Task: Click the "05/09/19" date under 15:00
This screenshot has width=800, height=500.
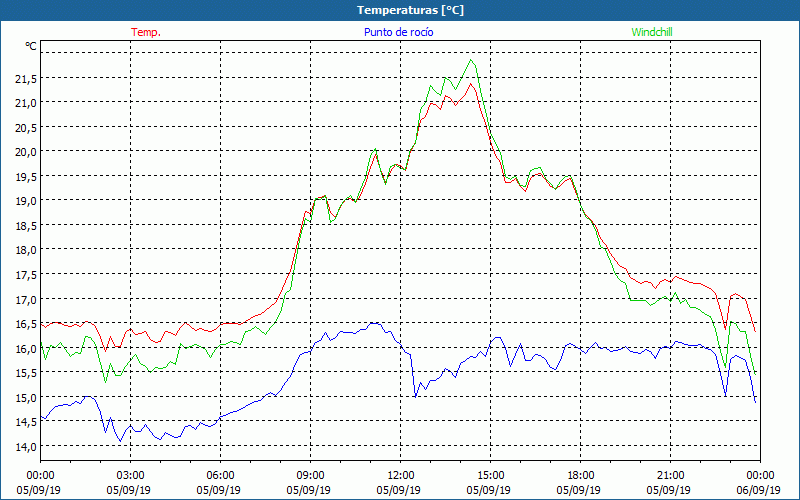Action: (489, 490)
